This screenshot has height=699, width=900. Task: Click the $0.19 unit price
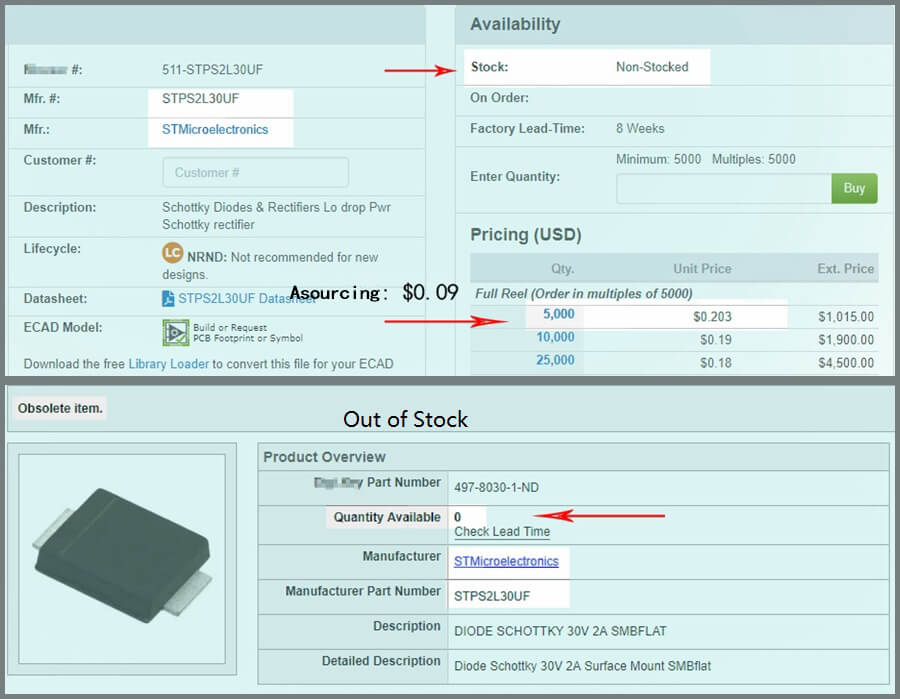click(716, 340)
